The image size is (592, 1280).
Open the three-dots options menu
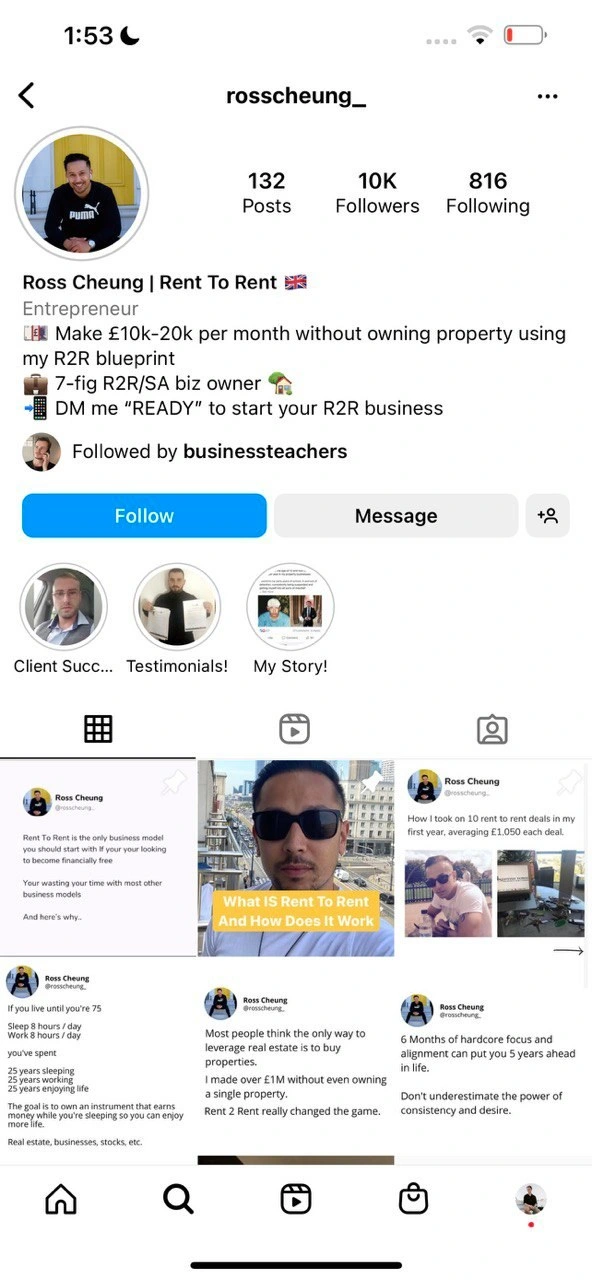pos(547,97)
